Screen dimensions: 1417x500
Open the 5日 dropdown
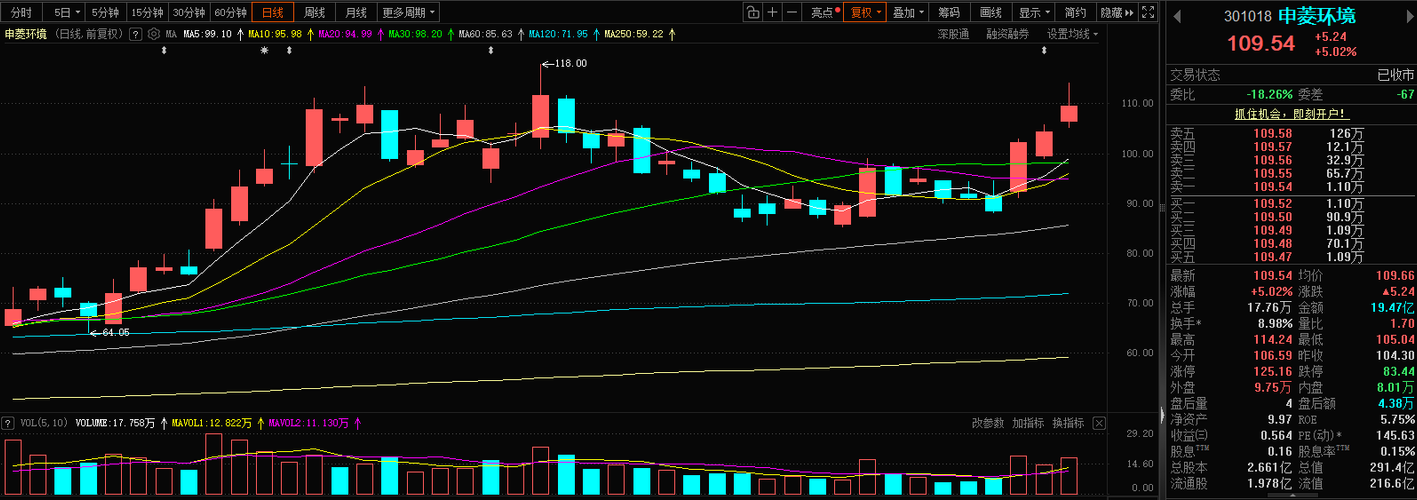pos(65,13)
